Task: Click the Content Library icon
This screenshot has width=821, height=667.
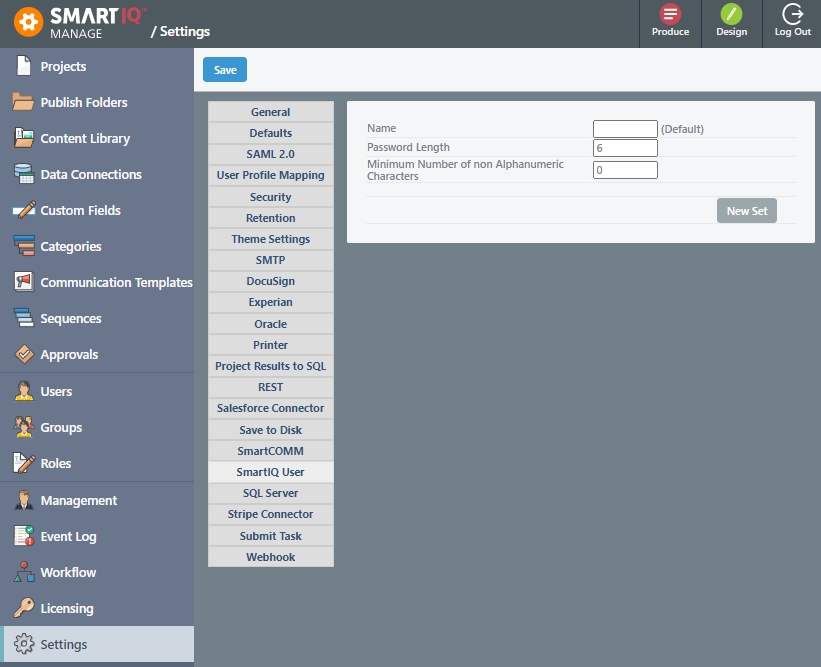Action: pos(24,138)
